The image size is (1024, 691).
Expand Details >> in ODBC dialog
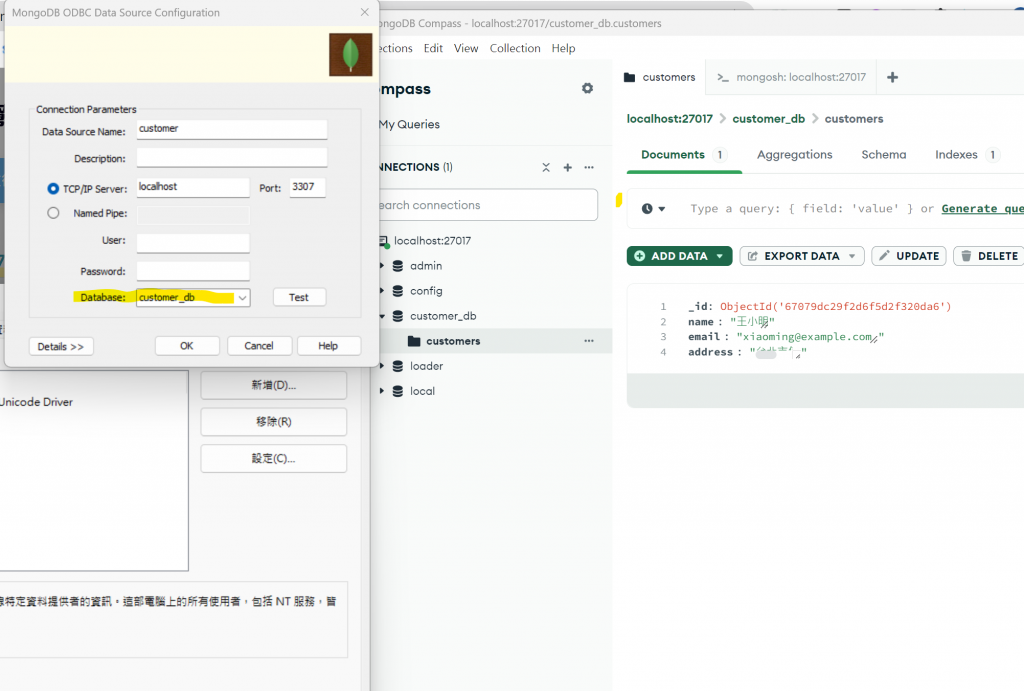pos(61,346)
